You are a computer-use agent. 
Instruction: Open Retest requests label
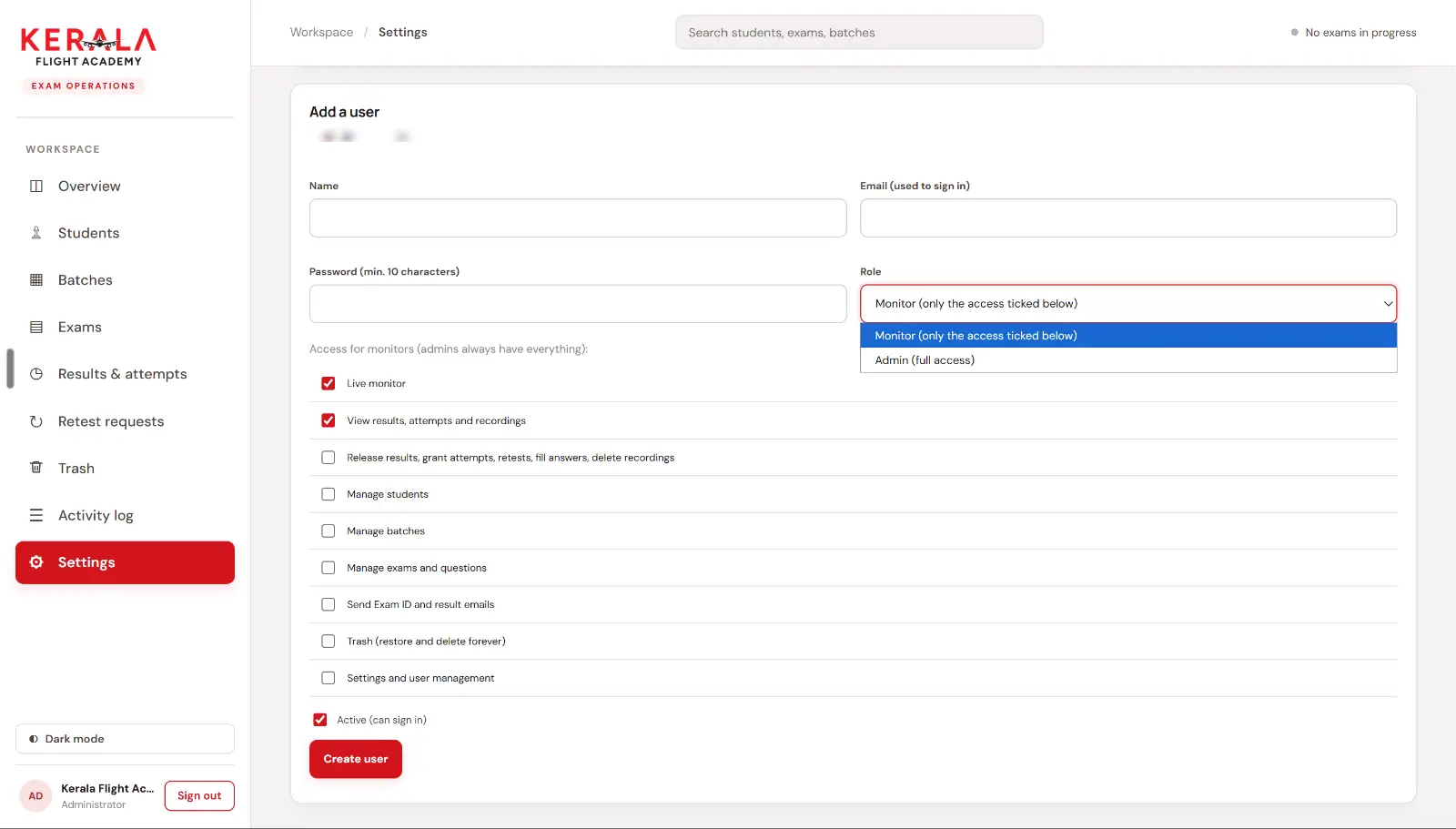pyautogui.click(x=111, y=421)
